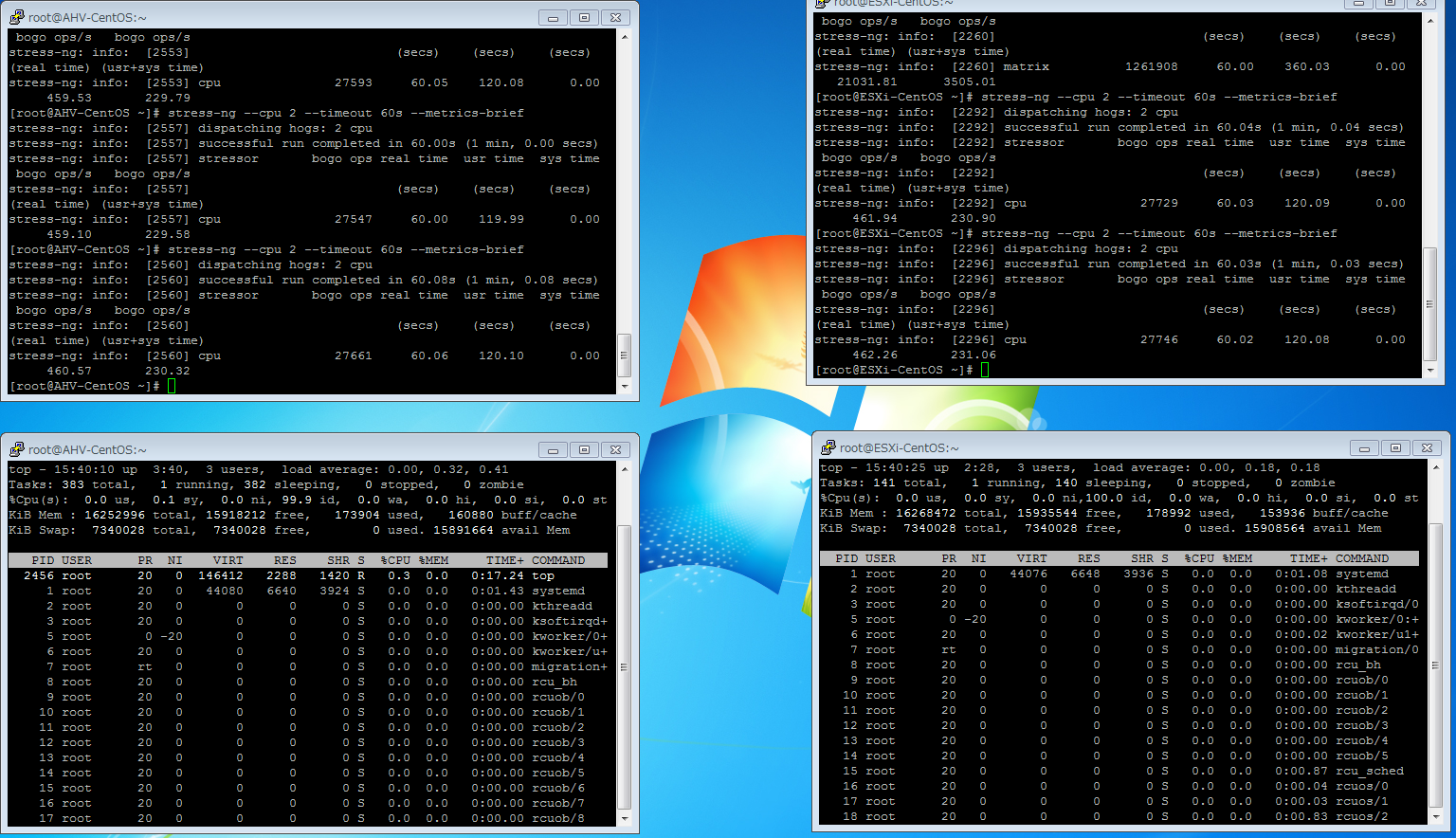Click the 'Tasks: 383 total' line

point(266,484)
